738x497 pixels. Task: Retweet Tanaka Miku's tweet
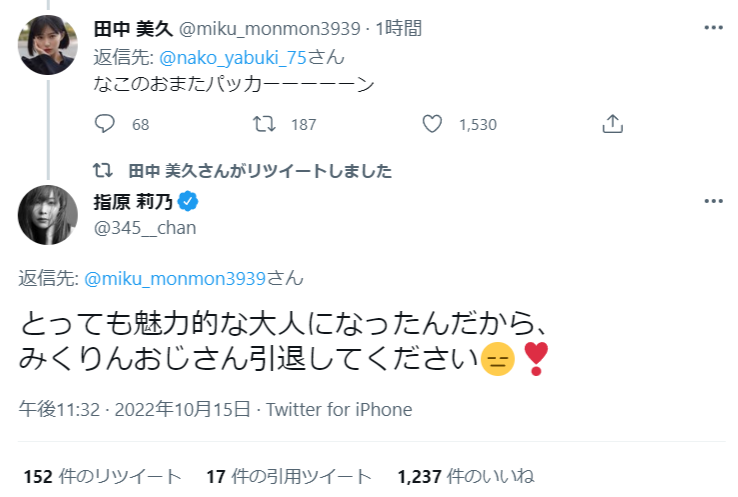[264, 124]
